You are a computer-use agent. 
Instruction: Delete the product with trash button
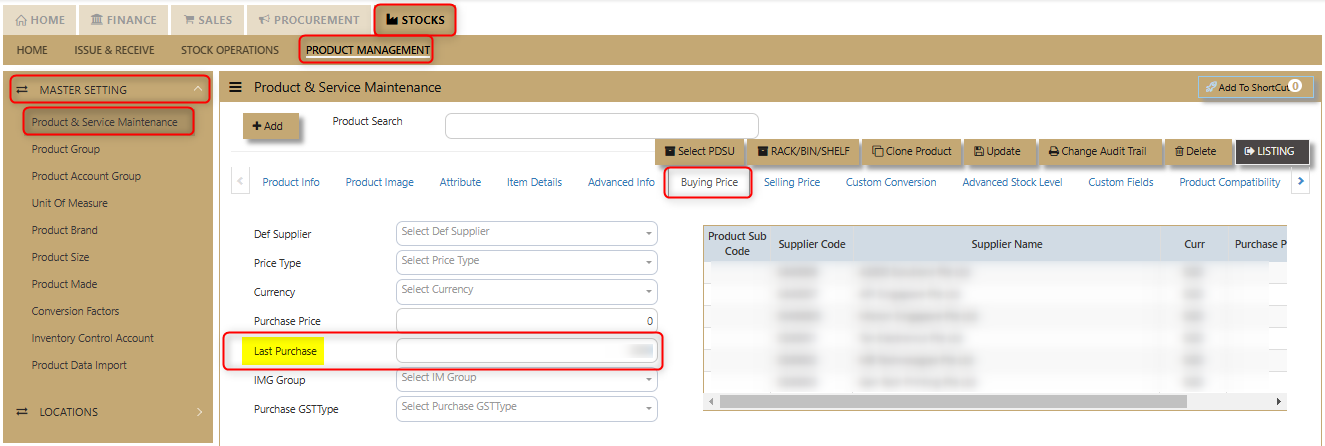1195,151
